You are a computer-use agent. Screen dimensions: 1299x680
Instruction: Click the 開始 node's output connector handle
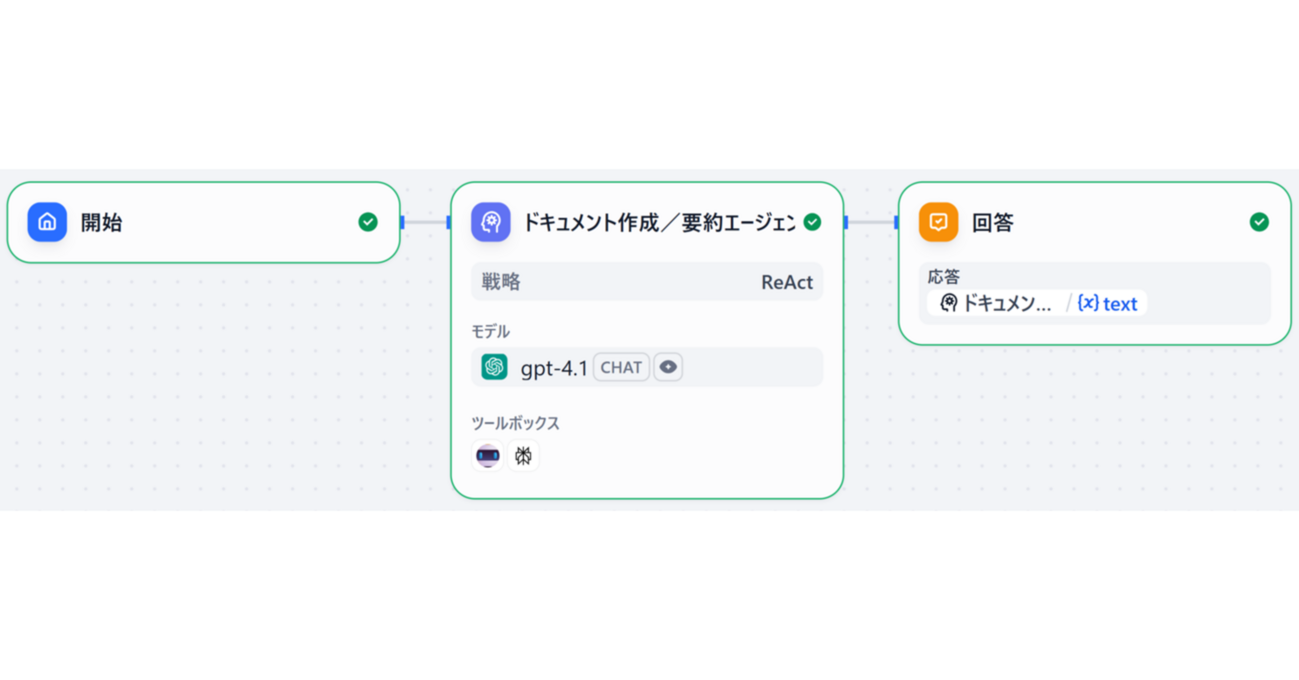[x=402, y=222]
